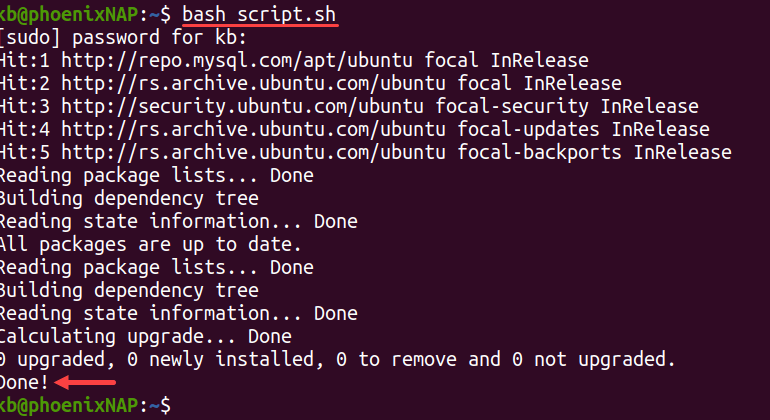Click the first "Building dependency tree" line
Image resolution: width=770 pixels, height=420 pixels.
point(130,198)
